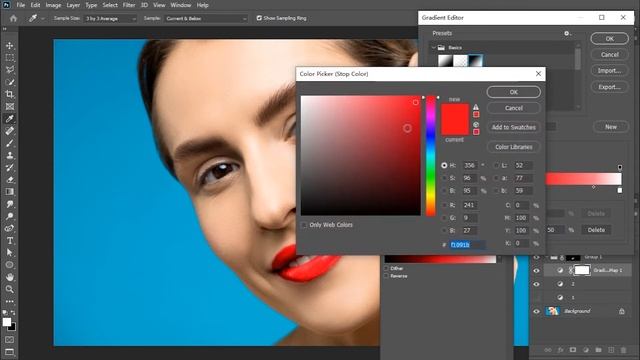Viewport: 640px width, 360px height.
Task: Click Add to Swatches
Action: coord(513,127)
